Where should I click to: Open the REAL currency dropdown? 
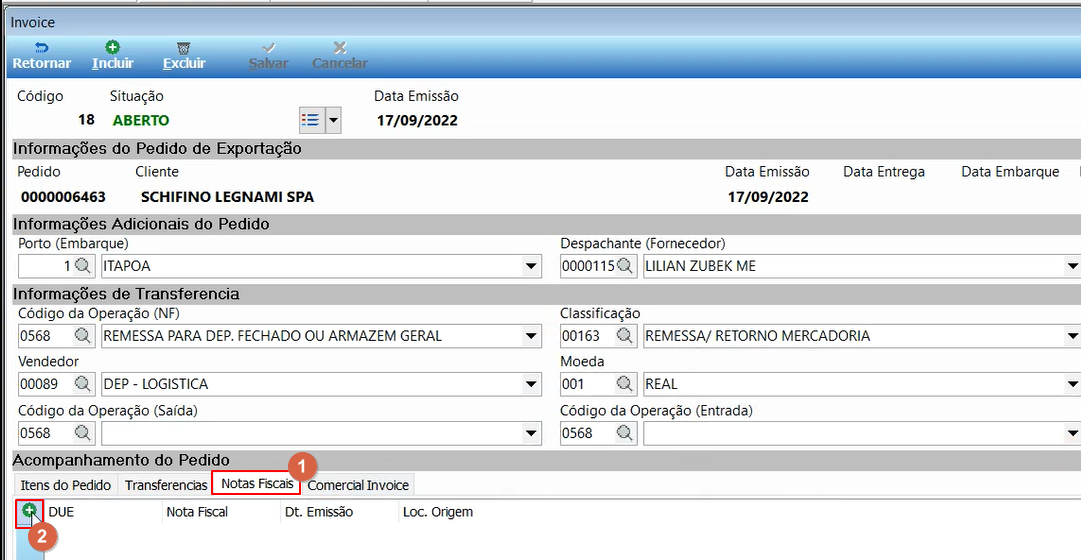[1072, 384]
